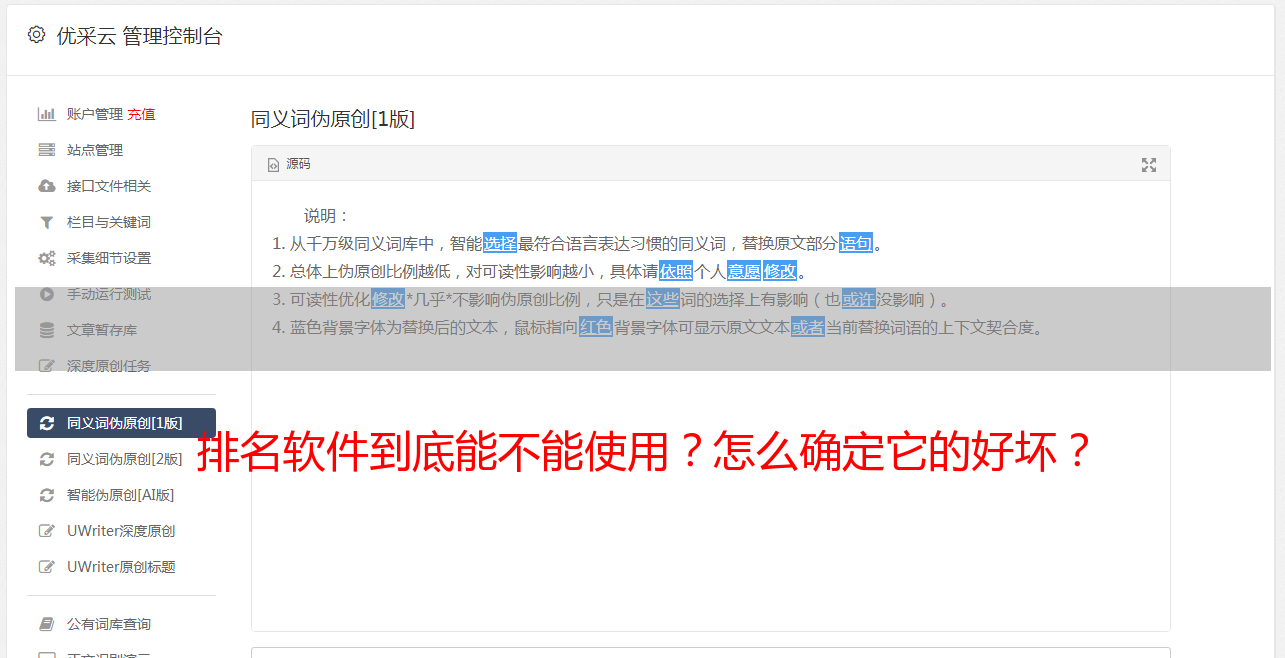Click highlighted word 语句 in line one
This screenshot has height=658, width=1285.
[x=856, y=243]
